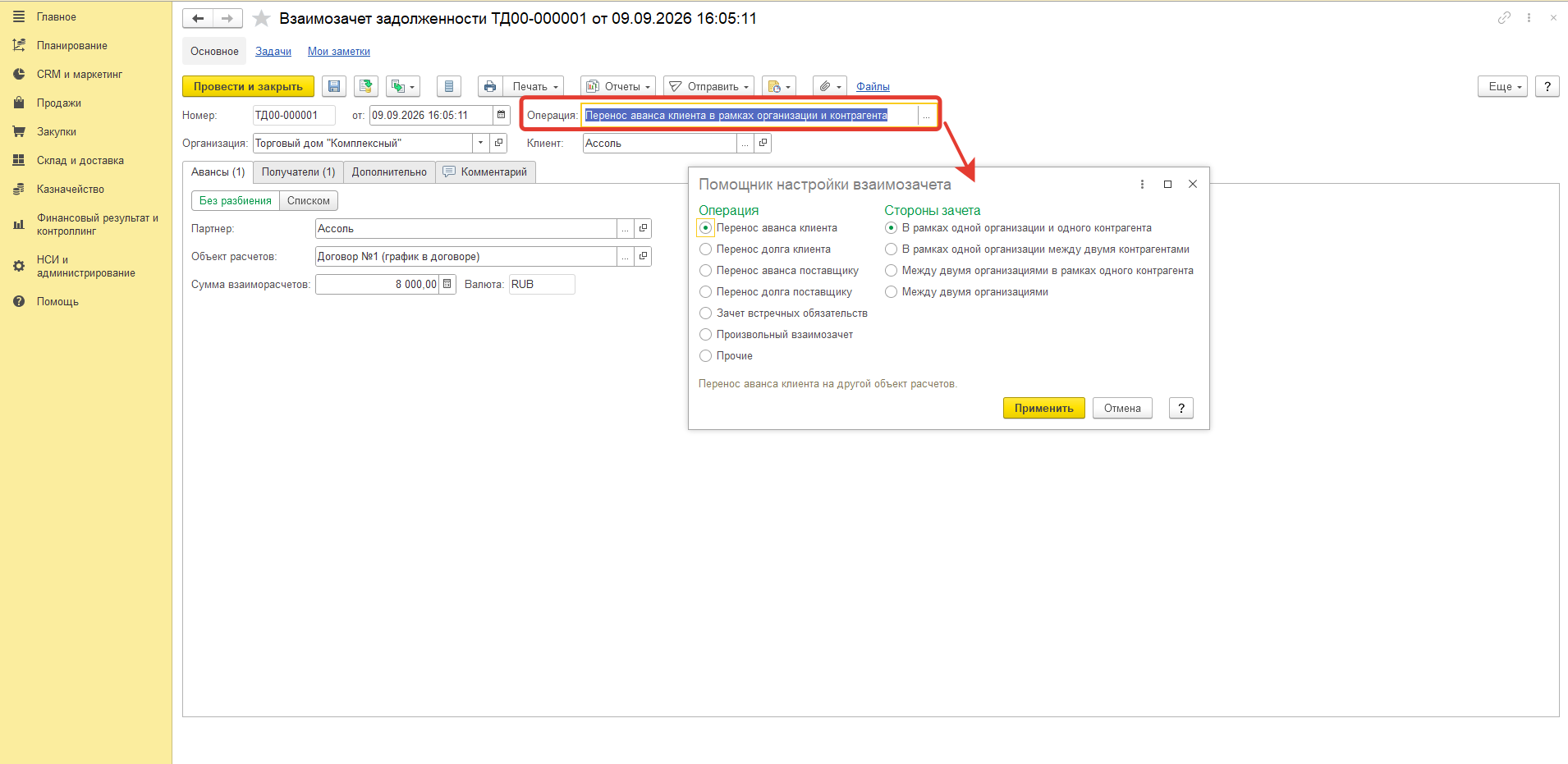Click the EDI document icon dropdown
This screenshot has height=764, width=1568.
point(779,86)
